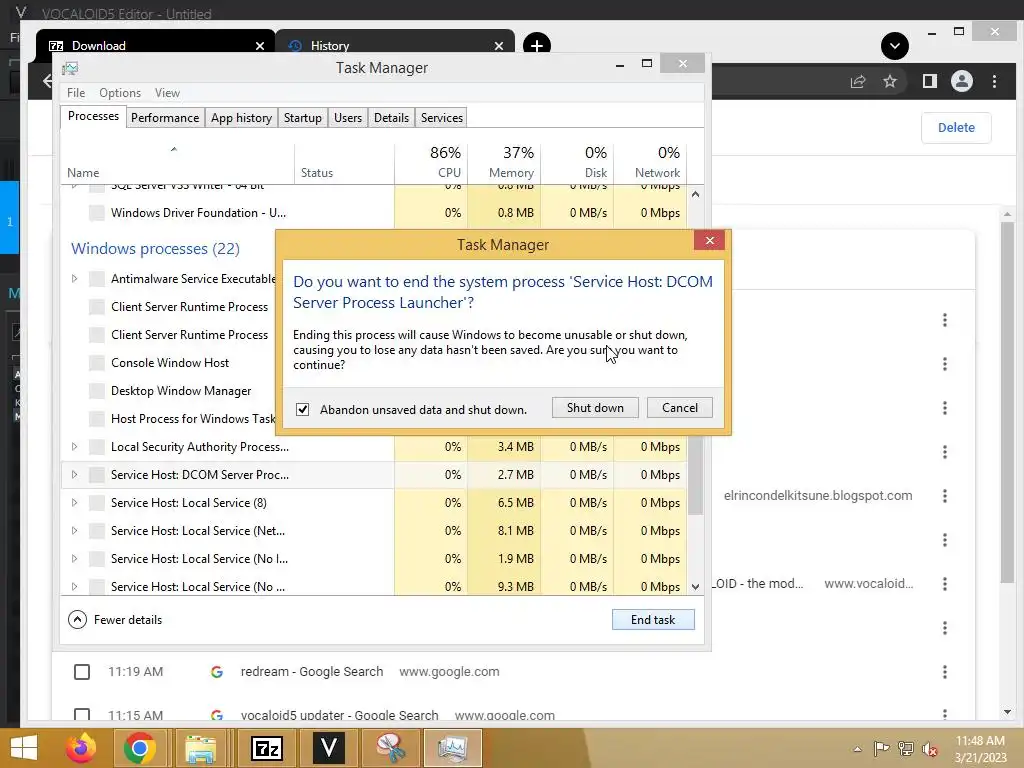Viewport: 1024px width, 768px height.
Task: Open a new Chrome tab
Action: click(x=536, y=46)
